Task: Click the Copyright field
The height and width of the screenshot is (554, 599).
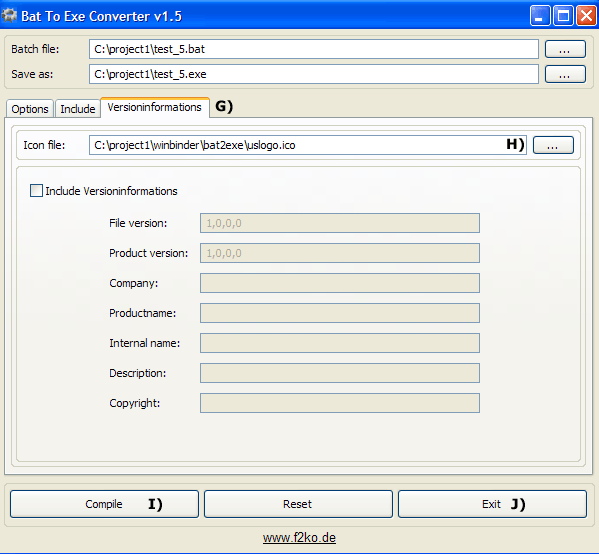Action: pos(340,403)
